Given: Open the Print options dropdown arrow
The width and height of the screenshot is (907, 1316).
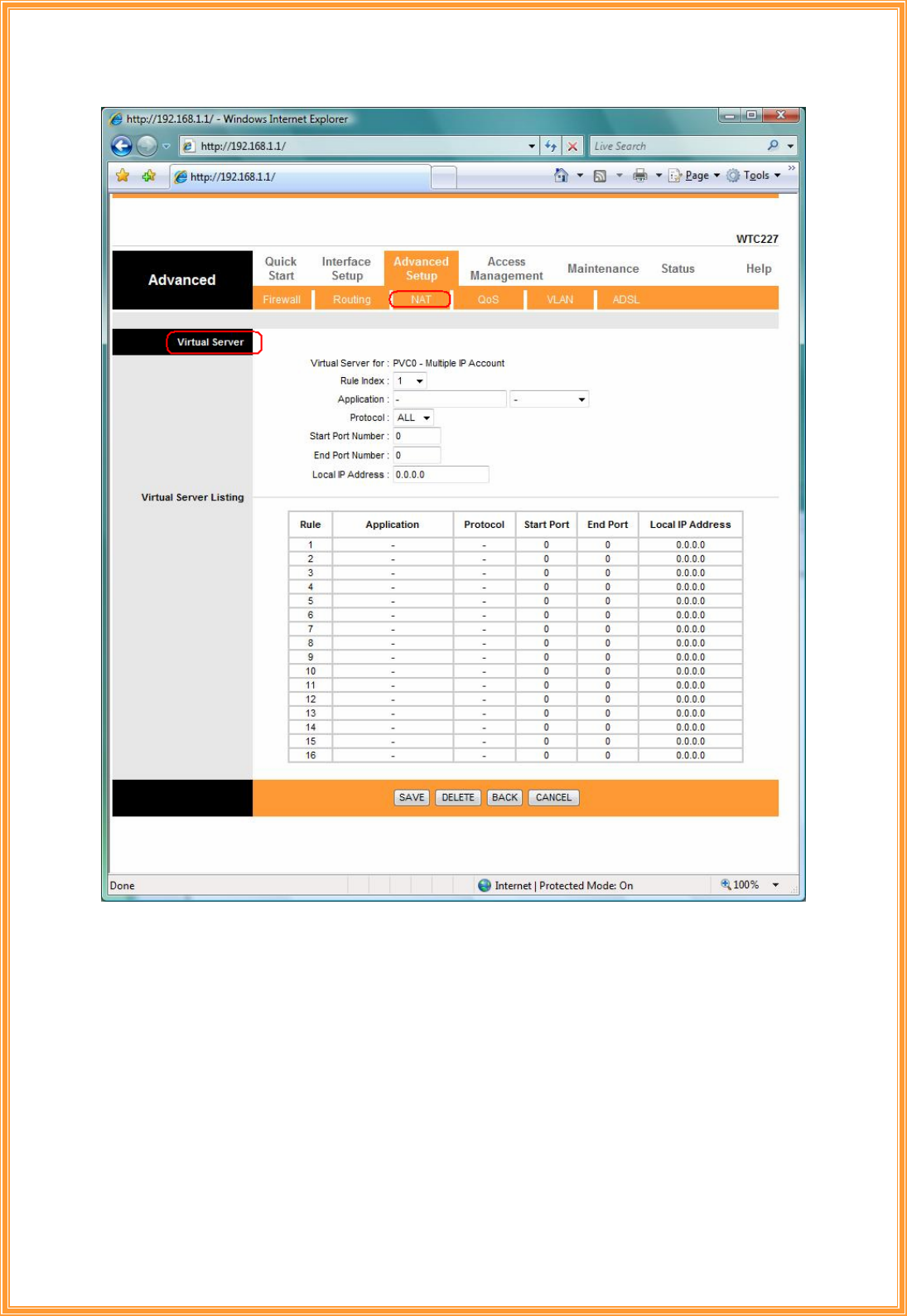Looking at the screenshot, I should click(659, 176).
